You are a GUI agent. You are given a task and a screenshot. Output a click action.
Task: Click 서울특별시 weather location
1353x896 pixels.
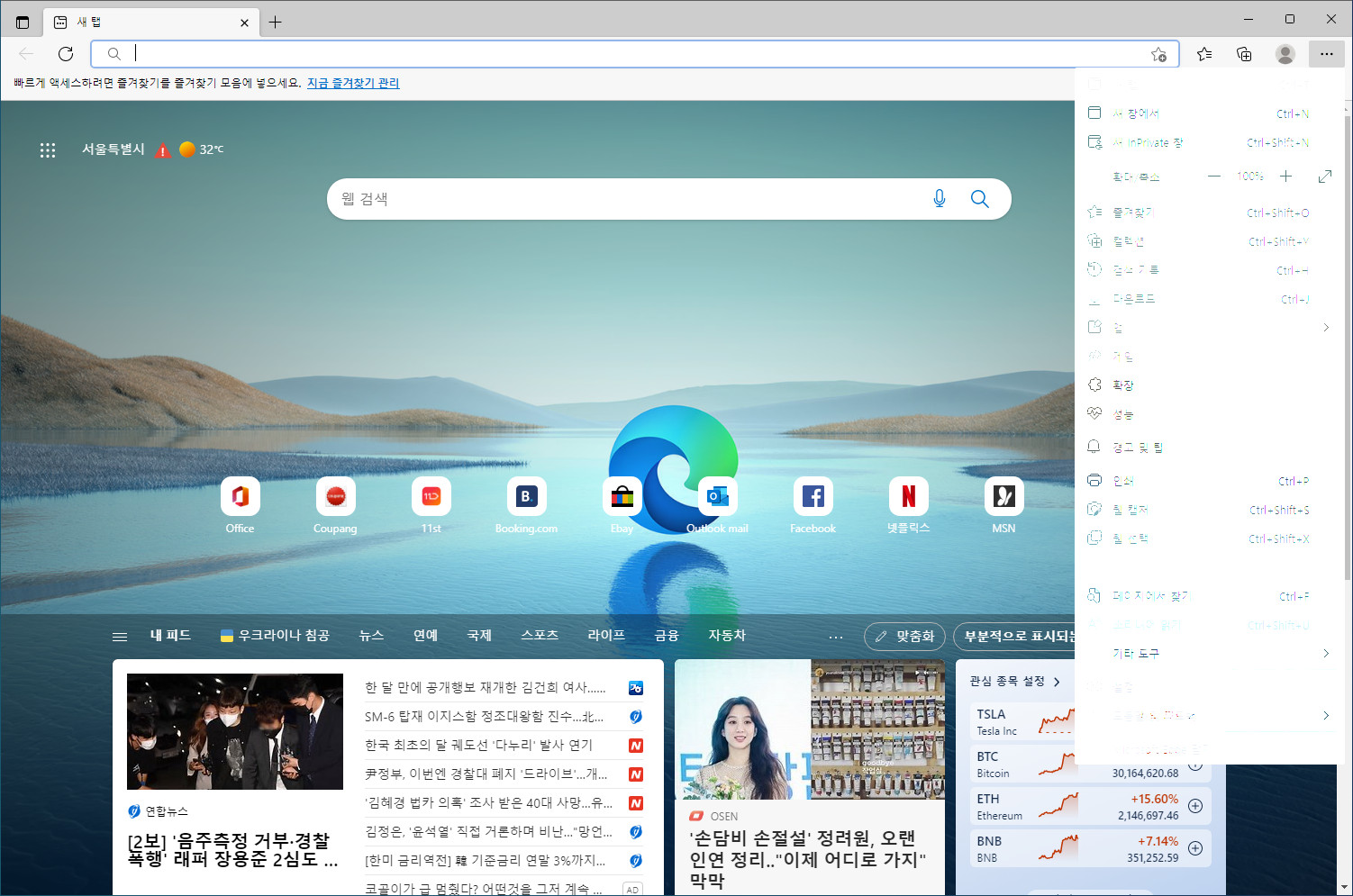[114, 149]
